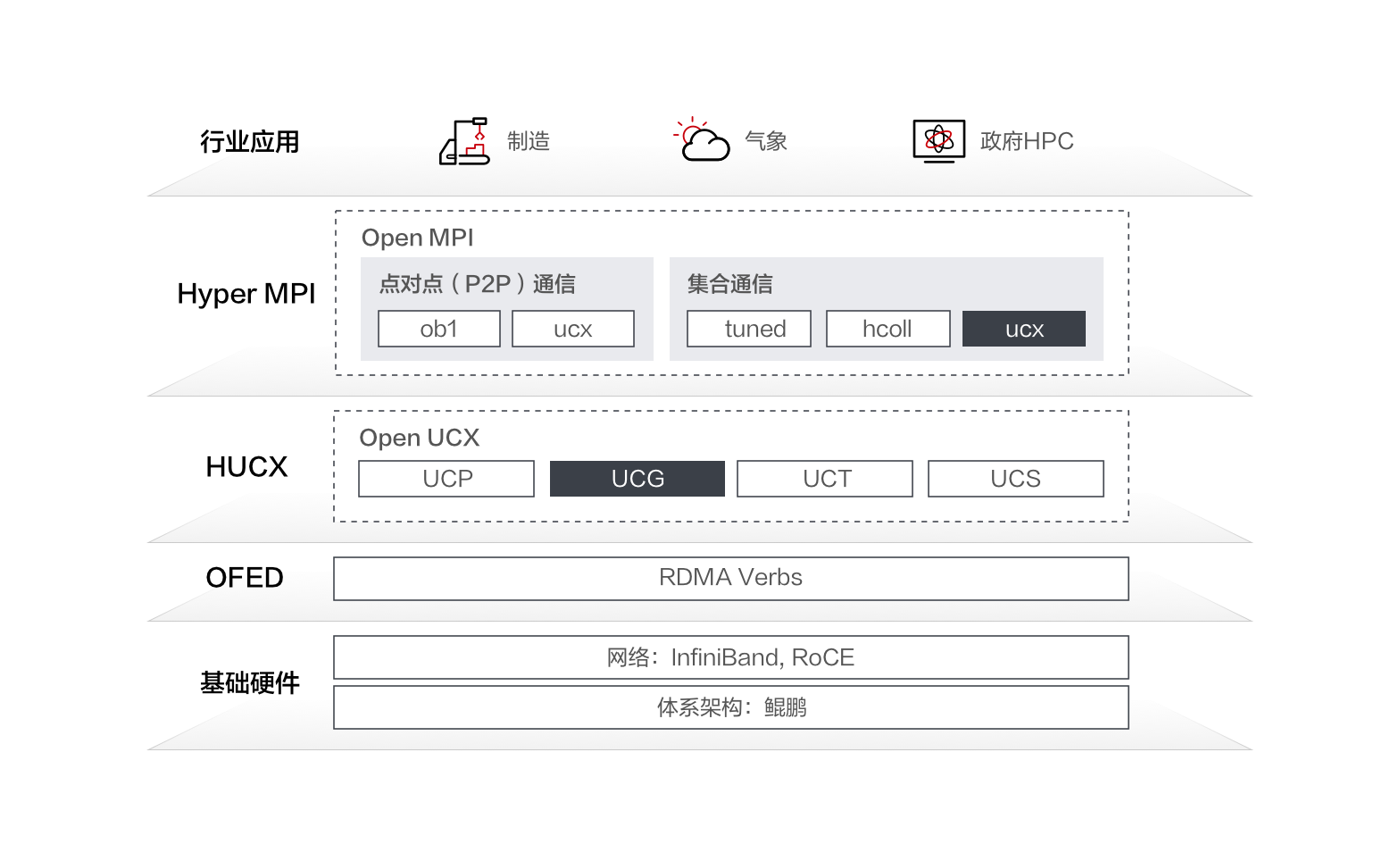Click the 行业应用 layer label
Image resolution: width=1400 pixels, height=861 pixels.
(250, 141)
